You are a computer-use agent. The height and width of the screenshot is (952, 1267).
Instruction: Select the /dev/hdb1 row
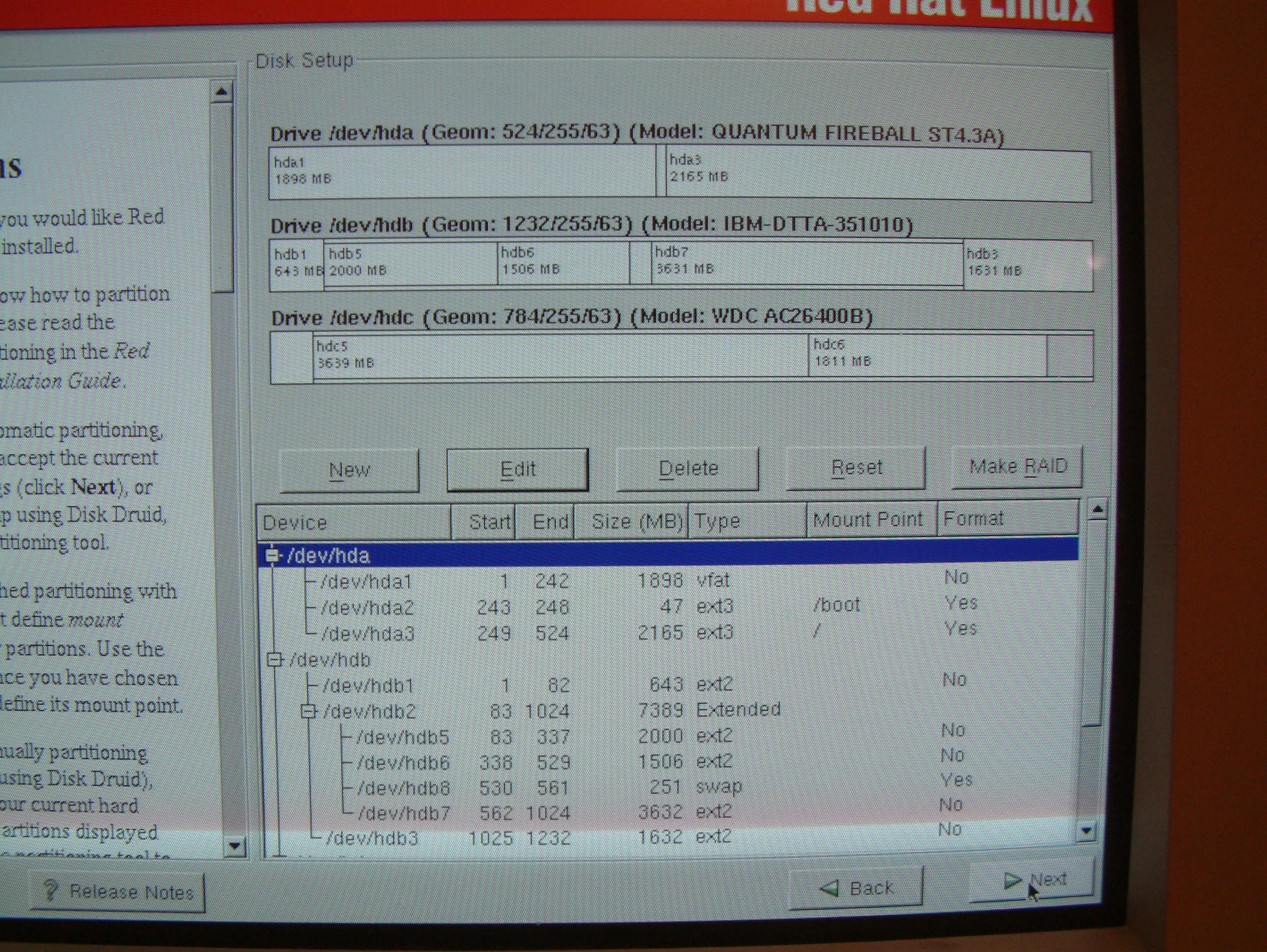[668, 684]
